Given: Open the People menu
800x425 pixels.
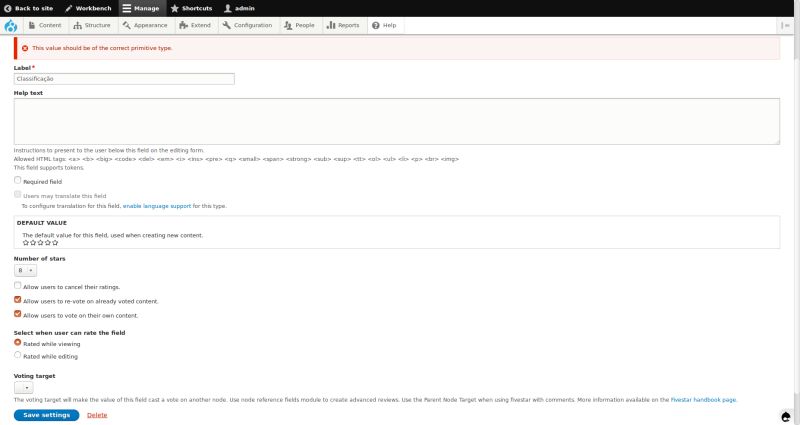Looking at the screenshot, I should pyautogui.click(x=299, y=25).
